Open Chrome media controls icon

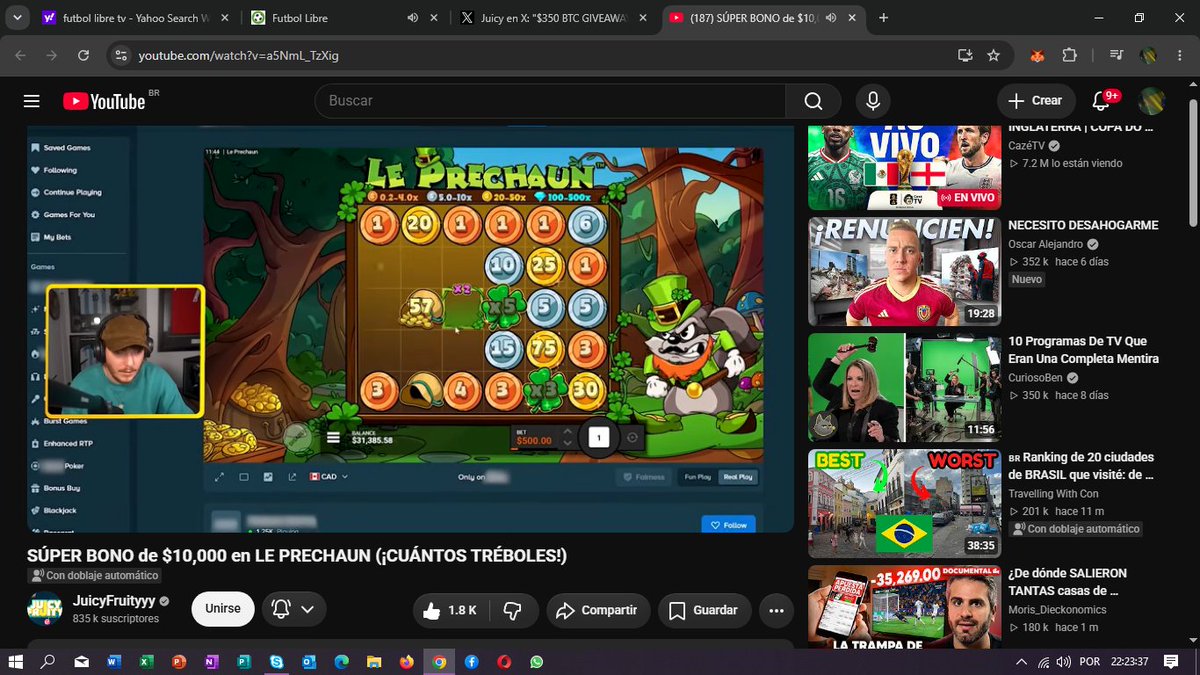pos(1117,55)
